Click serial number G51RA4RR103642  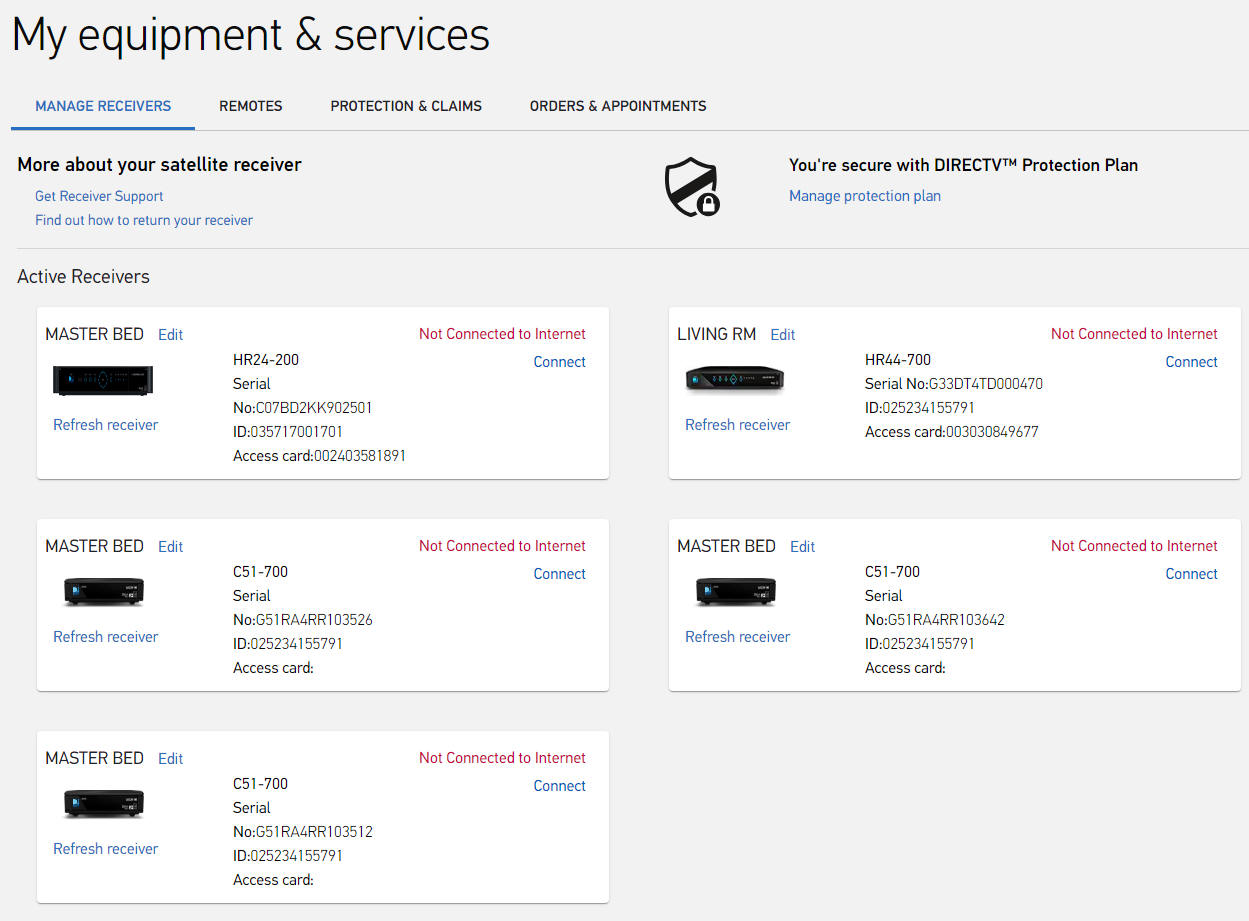click(947, 620)
